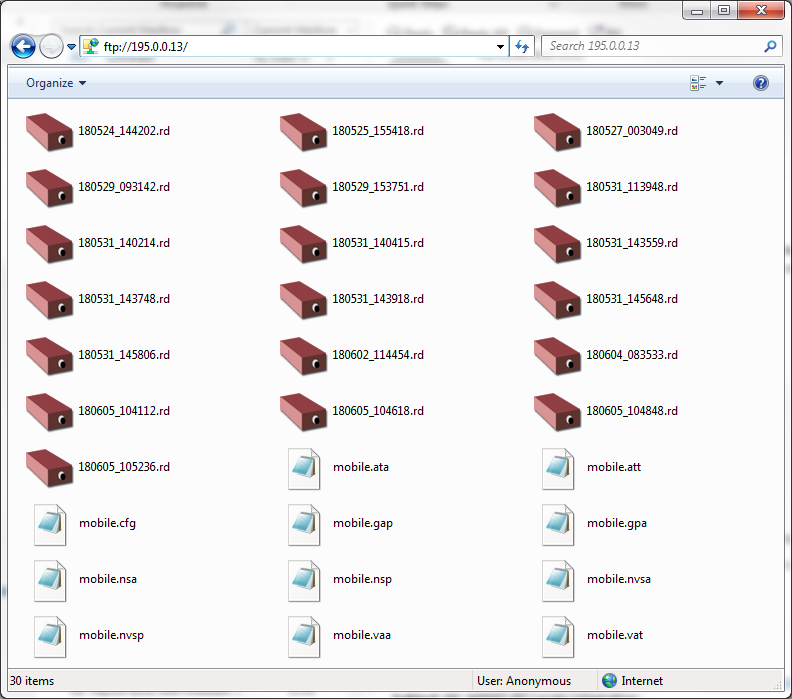
Task: Click the Back navigation arrow
Action: [x=23, y=47]
